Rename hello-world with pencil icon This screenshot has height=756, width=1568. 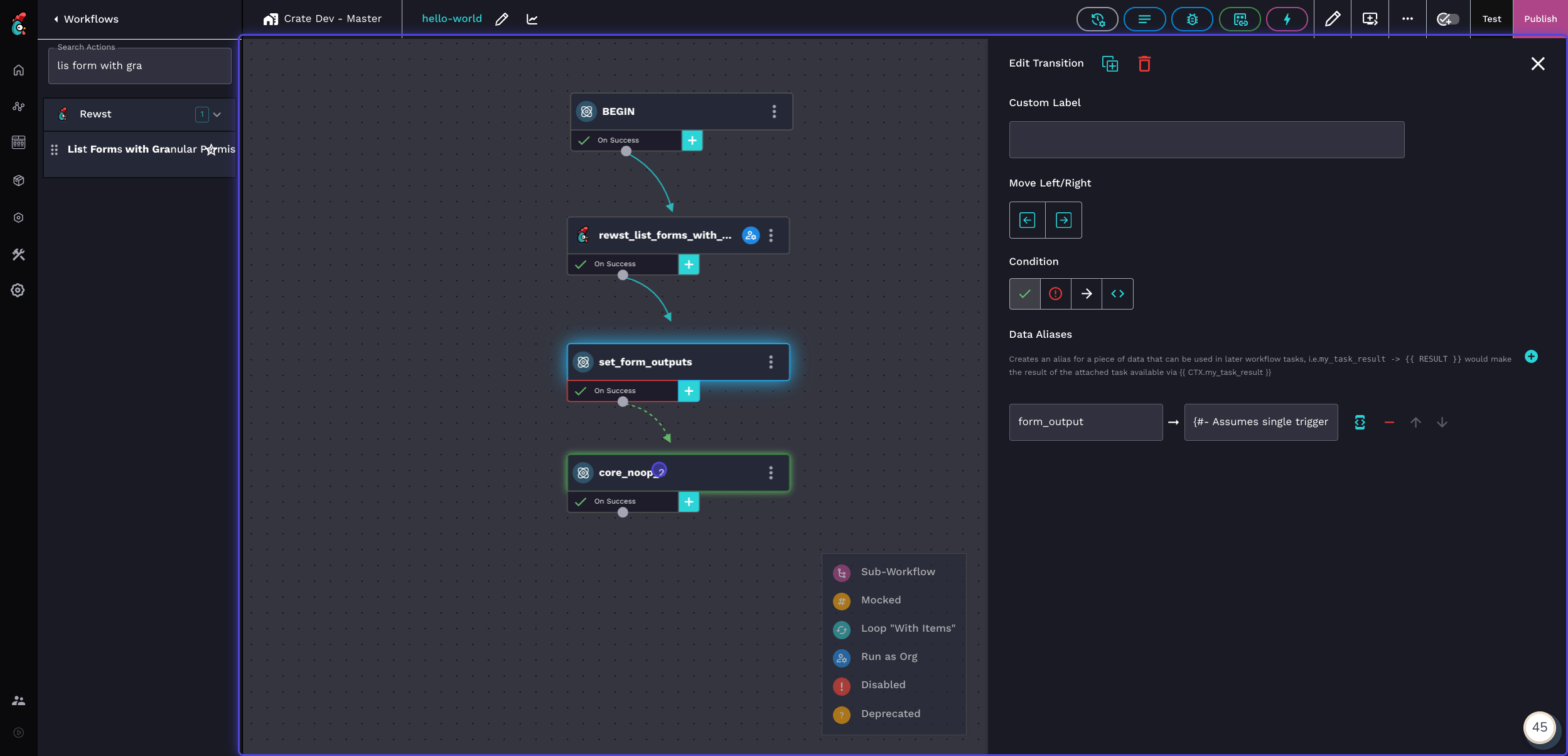502,19
